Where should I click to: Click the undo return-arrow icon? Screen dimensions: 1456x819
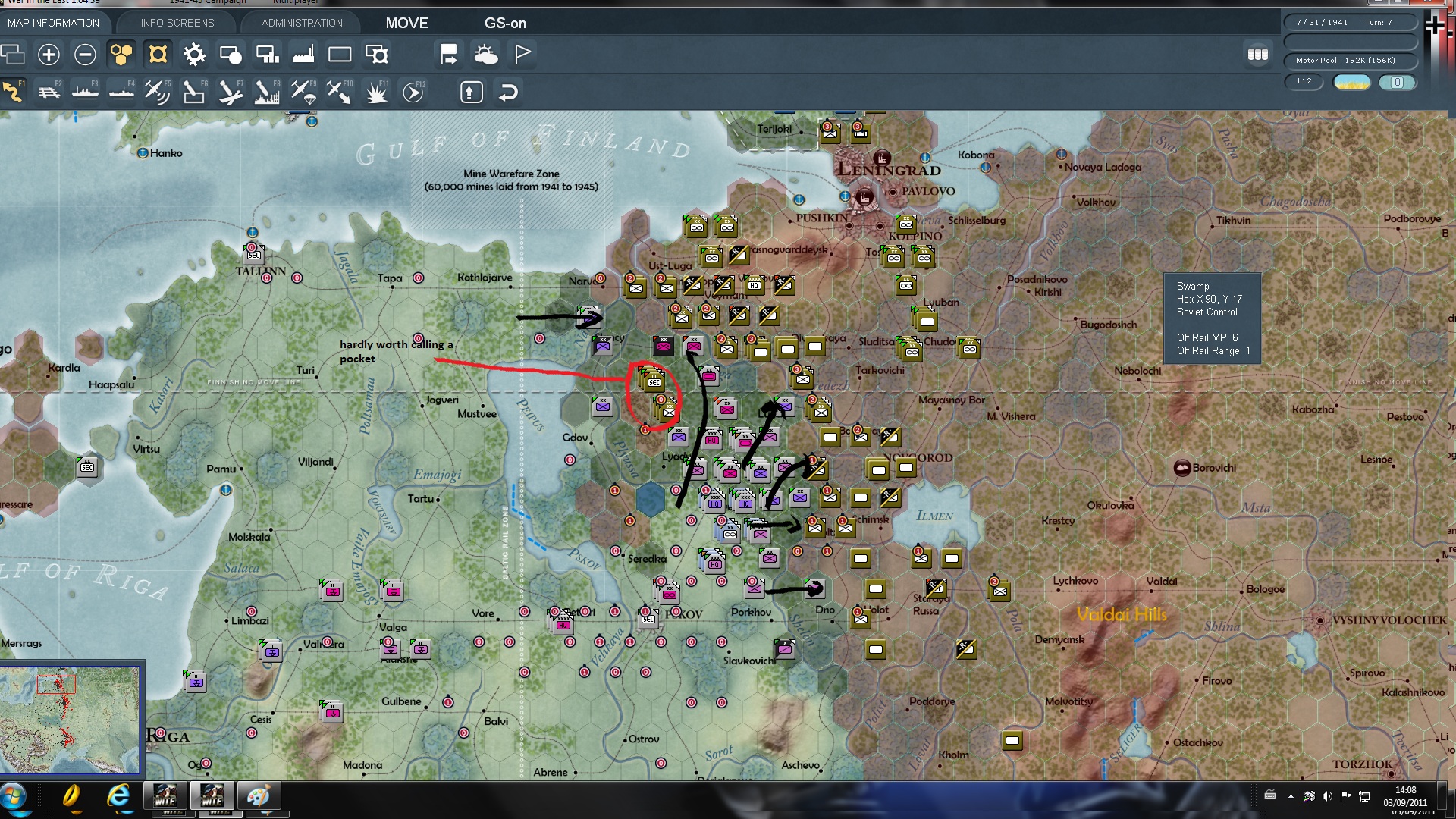[508, 93]
